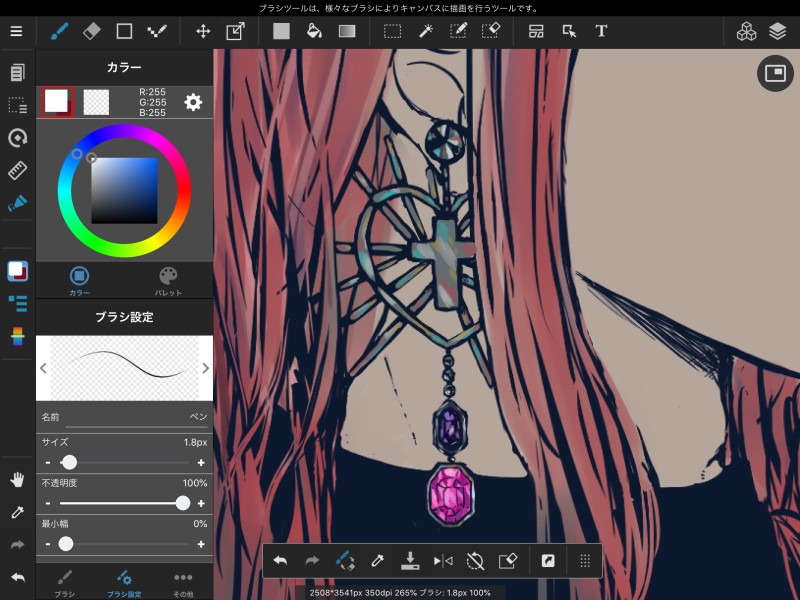Switch to the その他 bottom tab
The image size is (800, 600).
coord(183,583)
